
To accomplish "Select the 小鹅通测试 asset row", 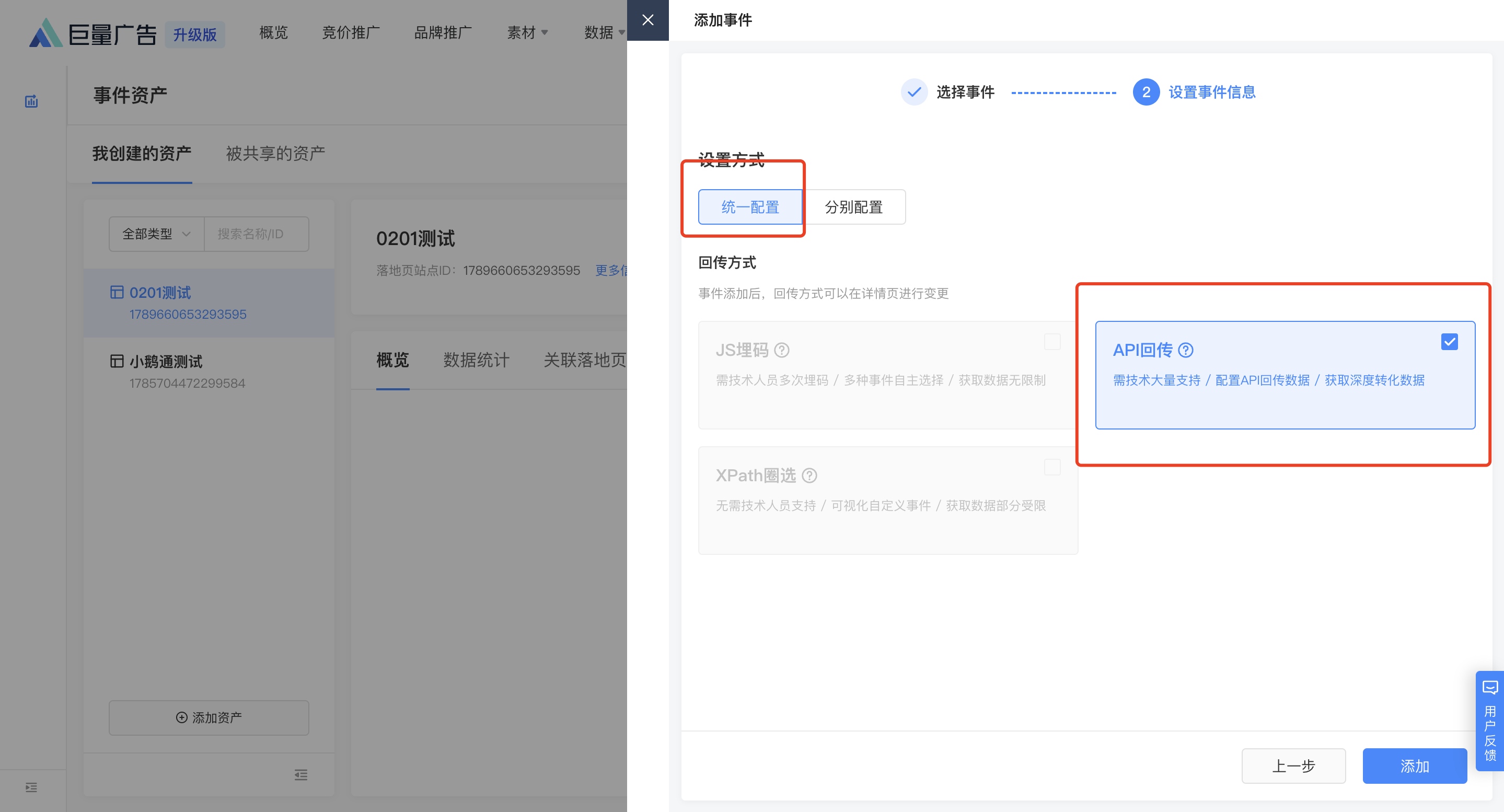I will pos(209,372).
